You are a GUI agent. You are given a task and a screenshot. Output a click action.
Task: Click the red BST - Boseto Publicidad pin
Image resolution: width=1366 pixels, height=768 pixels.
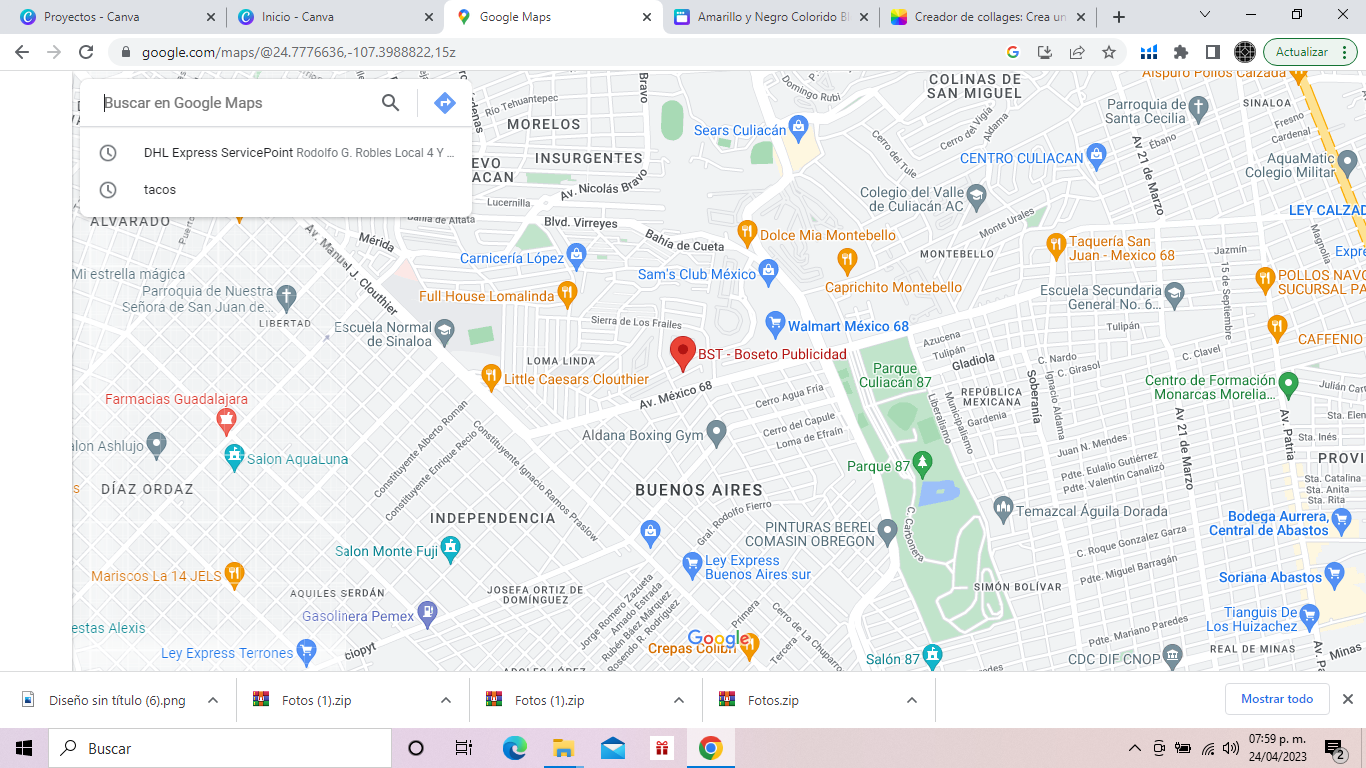coord(682,354)
